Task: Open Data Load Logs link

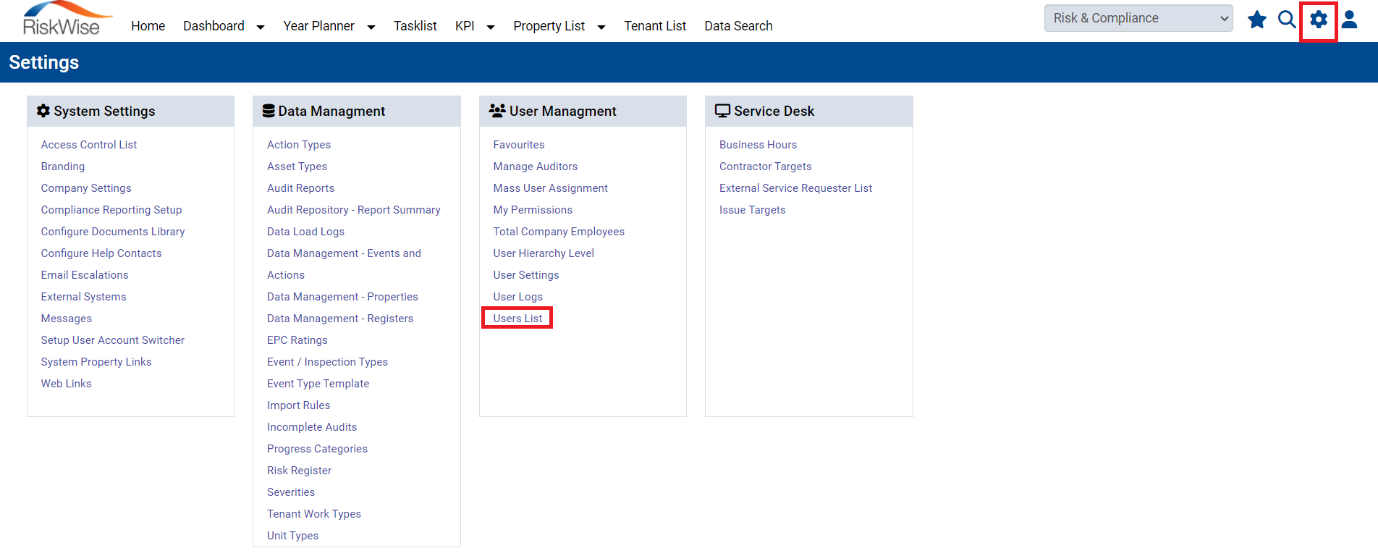Action: pos(306,232)
